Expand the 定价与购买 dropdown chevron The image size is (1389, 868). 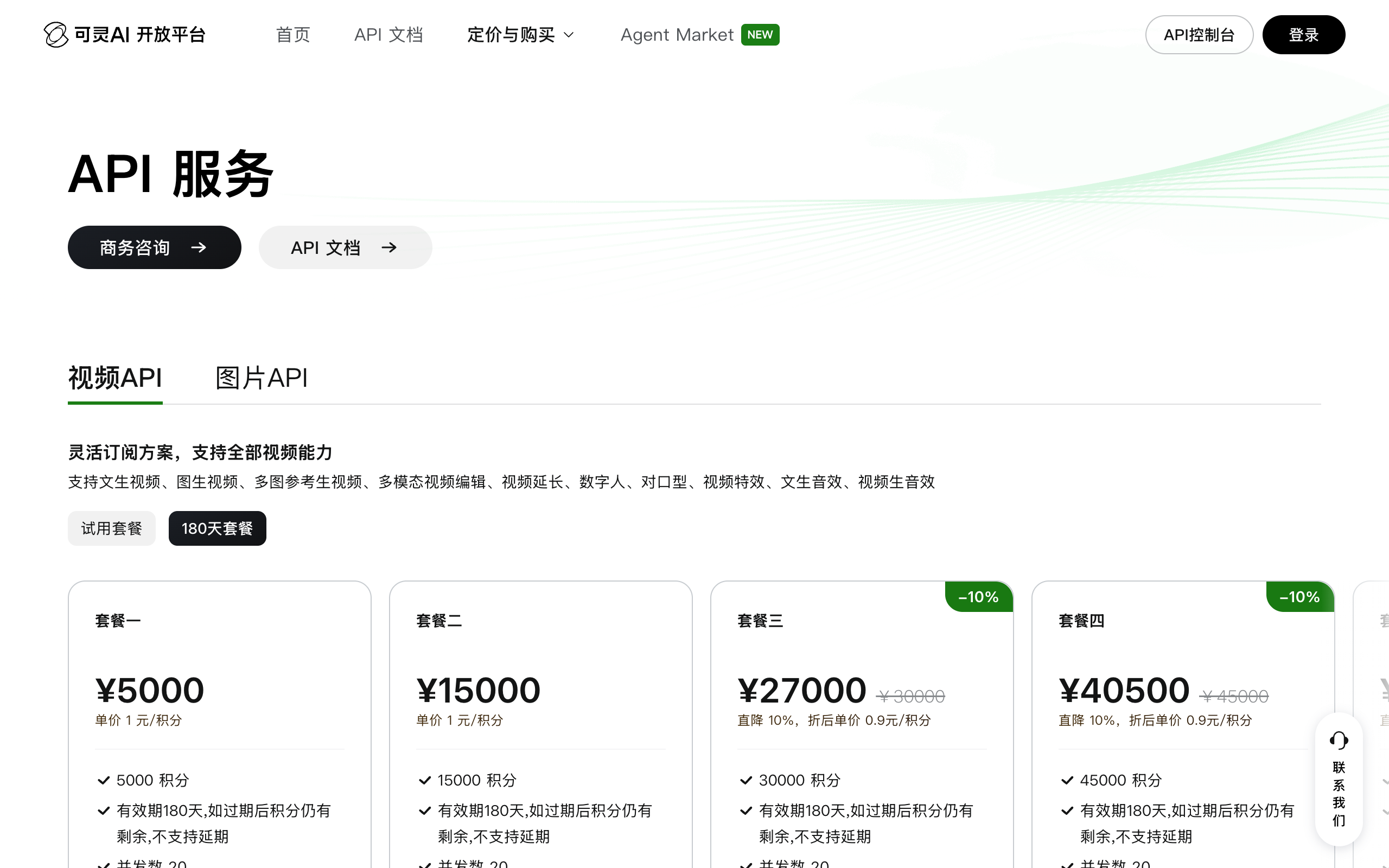569,35
